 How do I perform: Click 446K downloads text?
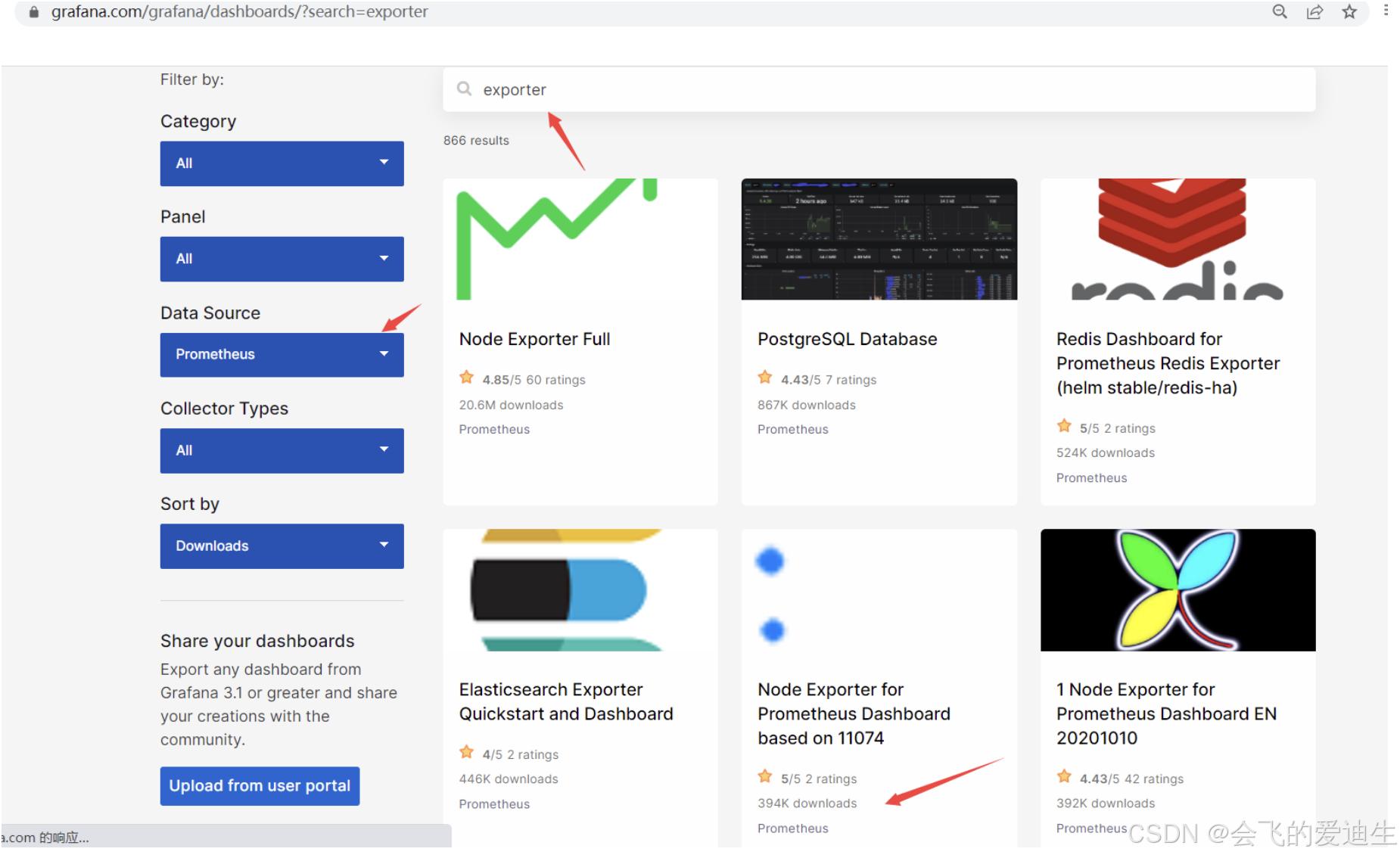coord(509,779)
